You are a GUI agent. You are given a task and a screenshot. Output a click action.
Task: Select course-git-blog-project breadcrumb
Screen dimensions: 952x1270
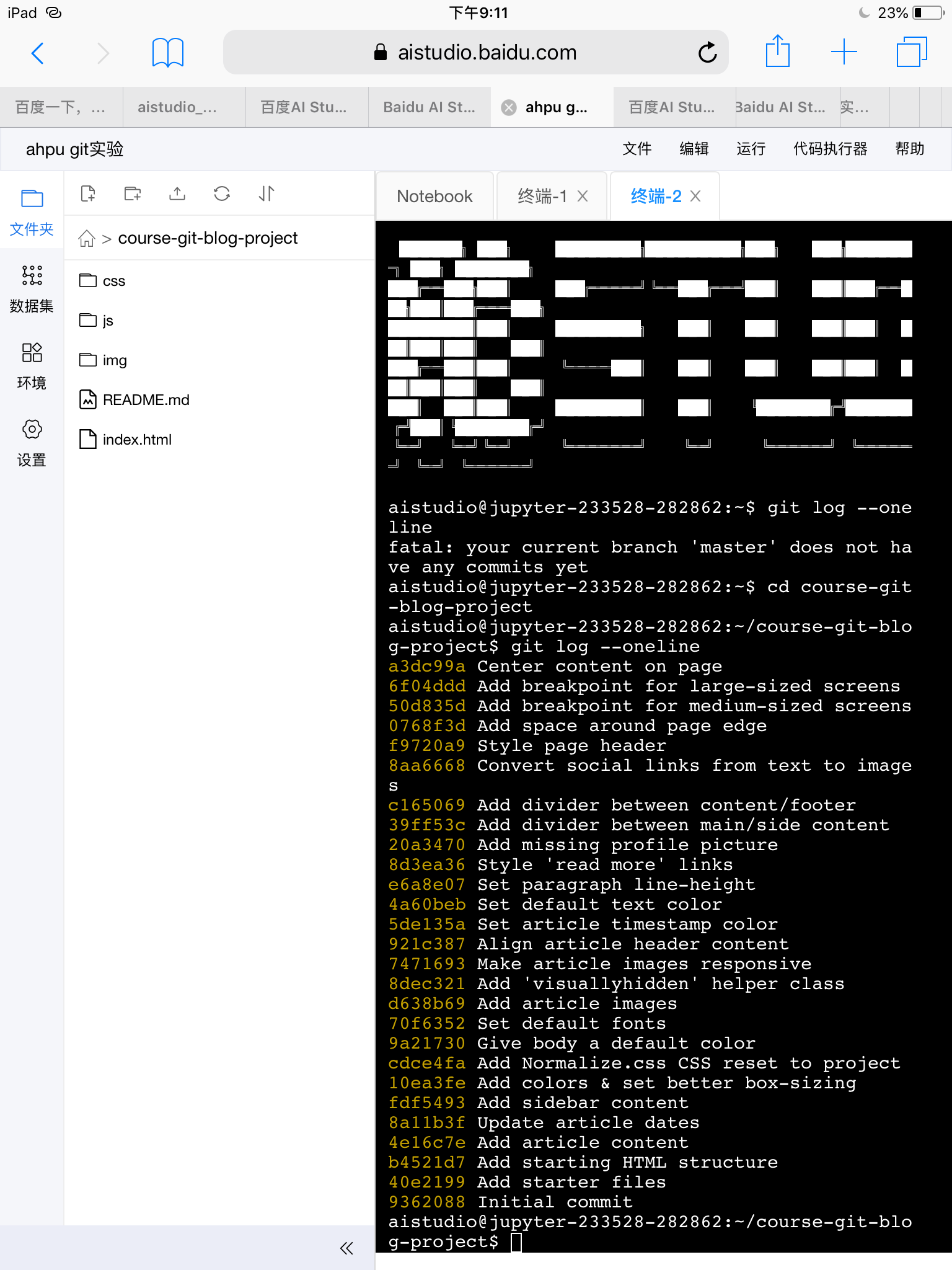pos(208,238)
